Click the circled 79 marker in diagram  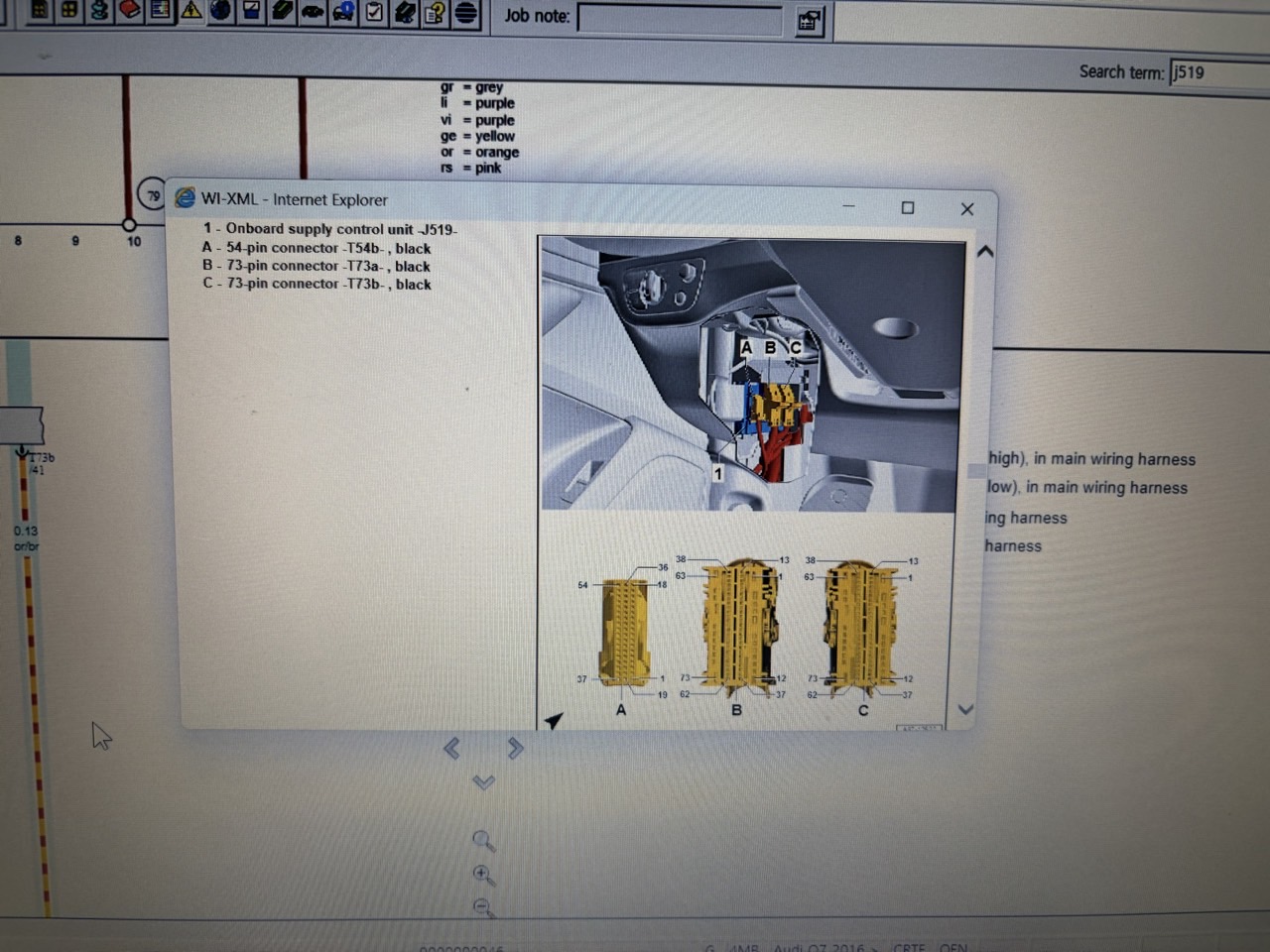click(x=152, y=195)
